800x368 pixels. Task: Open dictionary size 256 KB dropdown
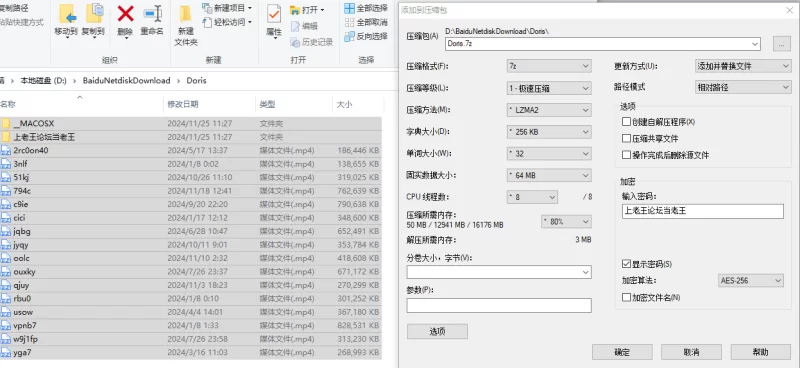point(549,132)
